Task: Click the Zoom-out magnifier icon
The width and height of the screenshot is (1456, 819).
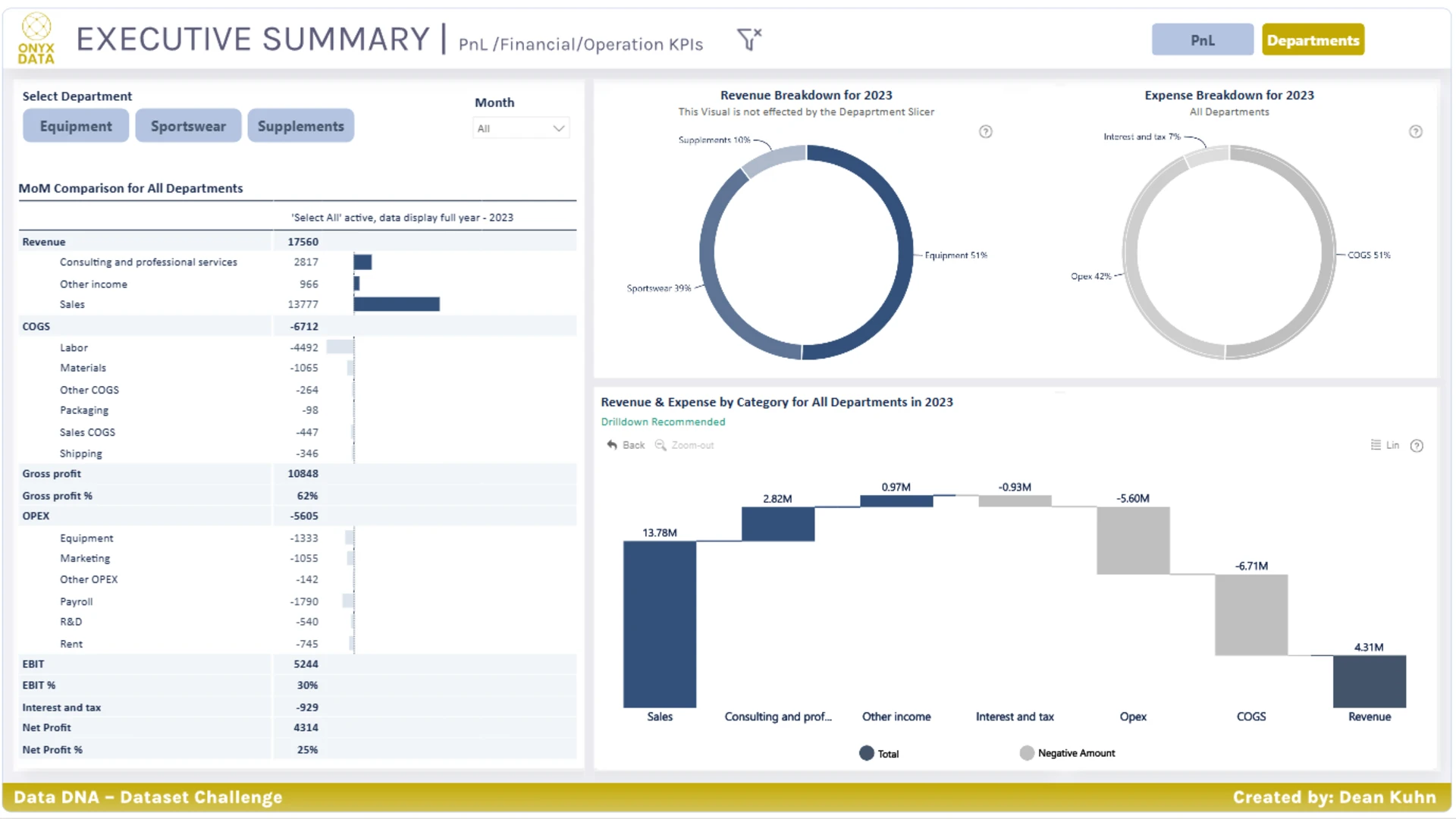Action: (661, 445)
